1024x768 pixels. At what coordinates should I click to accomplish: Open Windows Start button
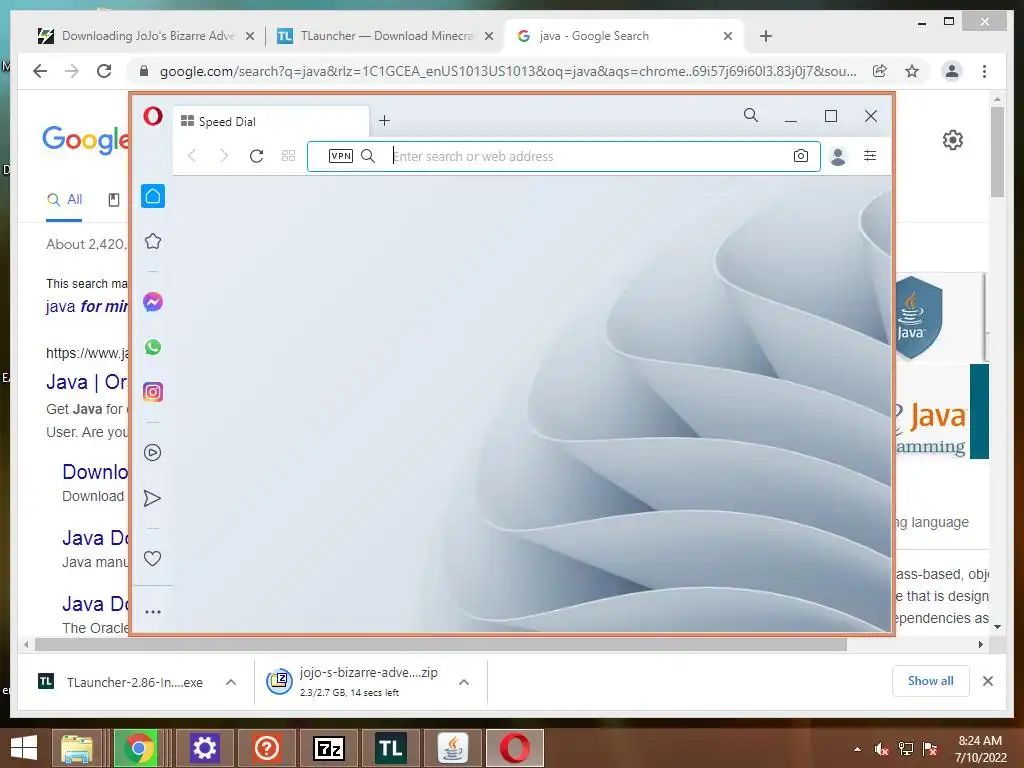24,748
